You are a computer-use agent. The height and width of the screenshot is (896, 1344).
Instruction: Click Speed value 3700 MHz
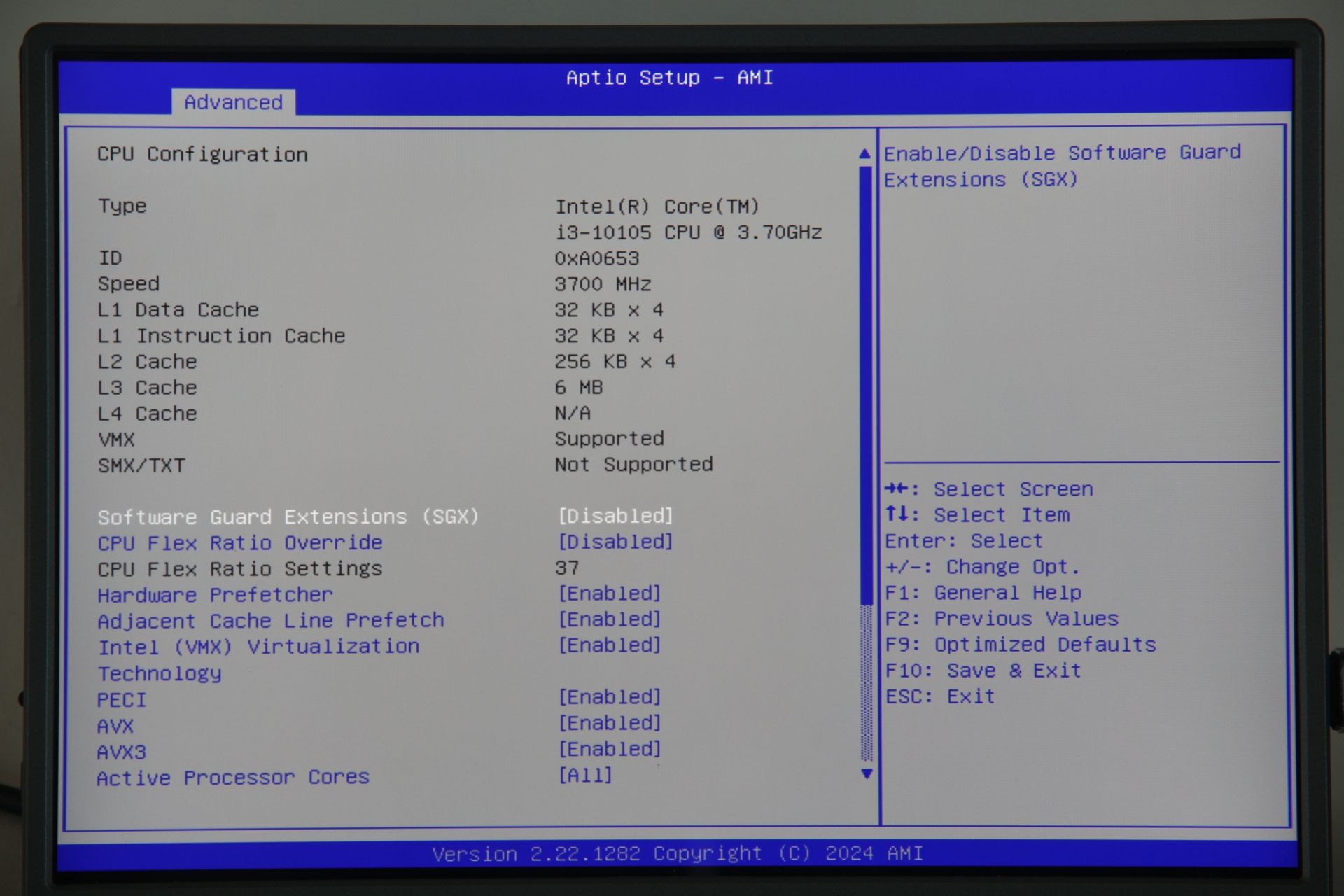coord(603,284)
